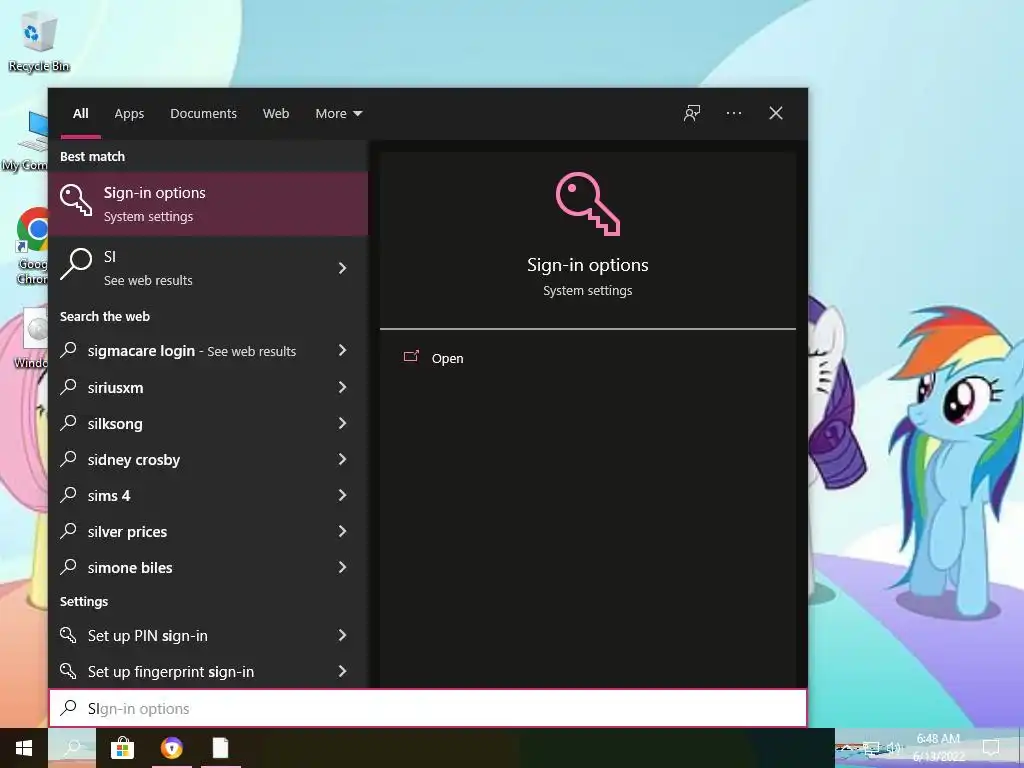
Task: Expand chevron for Set up fingerprint sign-in
Action: pyautogui.click(x=342, y=671)
